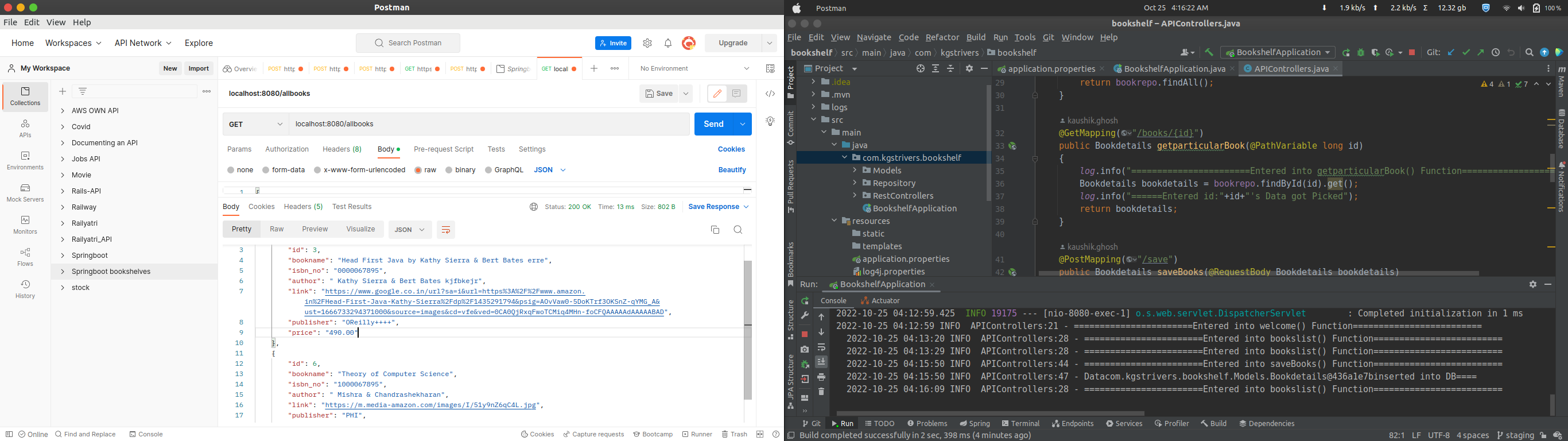This screenshot has width=1568, height=441.
Task: Open Monitors in Postman sidebar
Action: click(25, 225)
